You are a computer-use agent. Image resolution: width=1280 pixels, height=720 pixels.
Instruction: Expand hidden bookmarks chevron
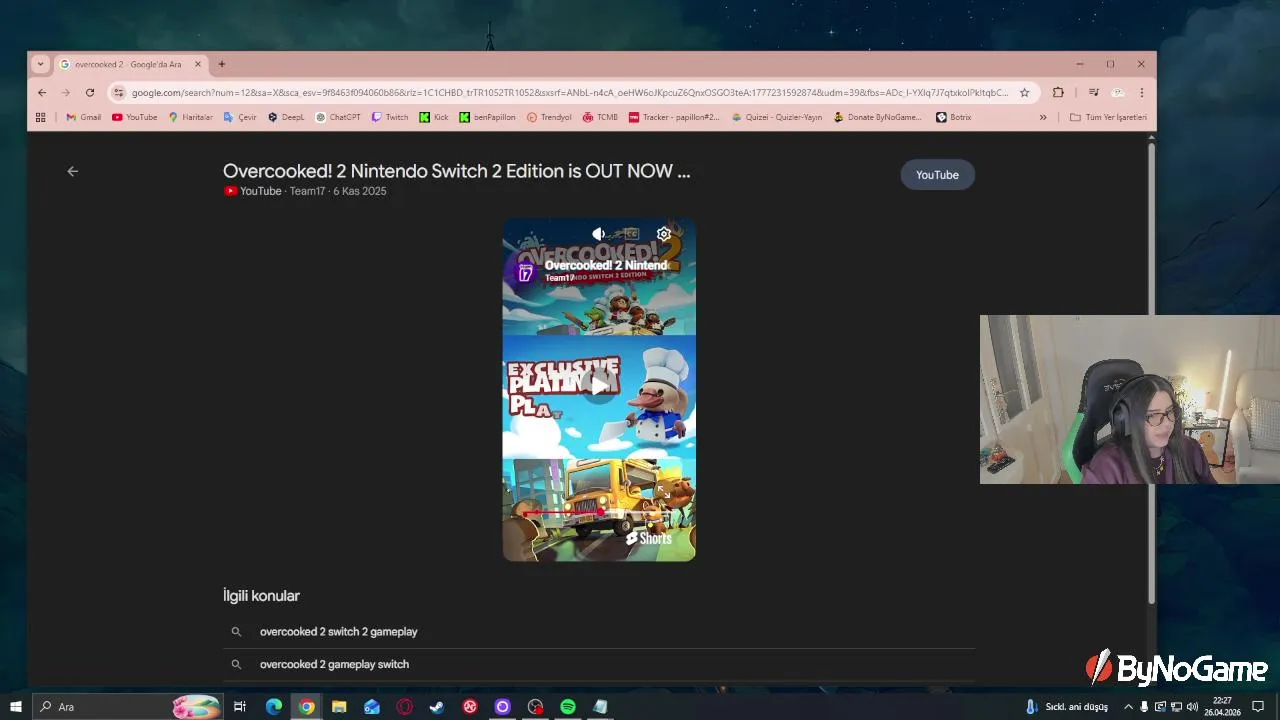[x=1043, y=117]
